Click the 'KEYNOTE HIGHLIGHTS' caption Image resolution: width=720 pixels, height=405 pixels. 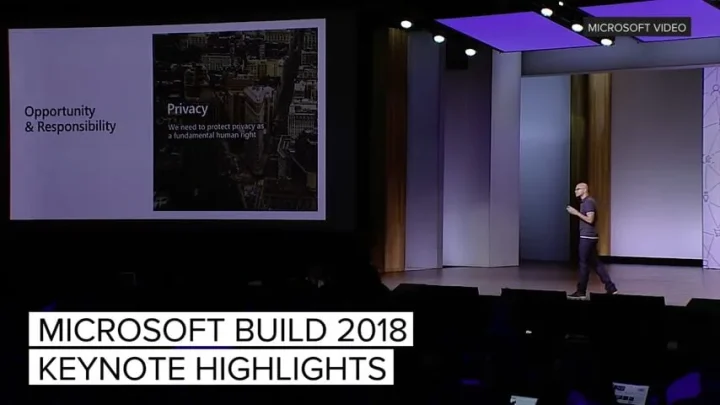pos(211,367)
